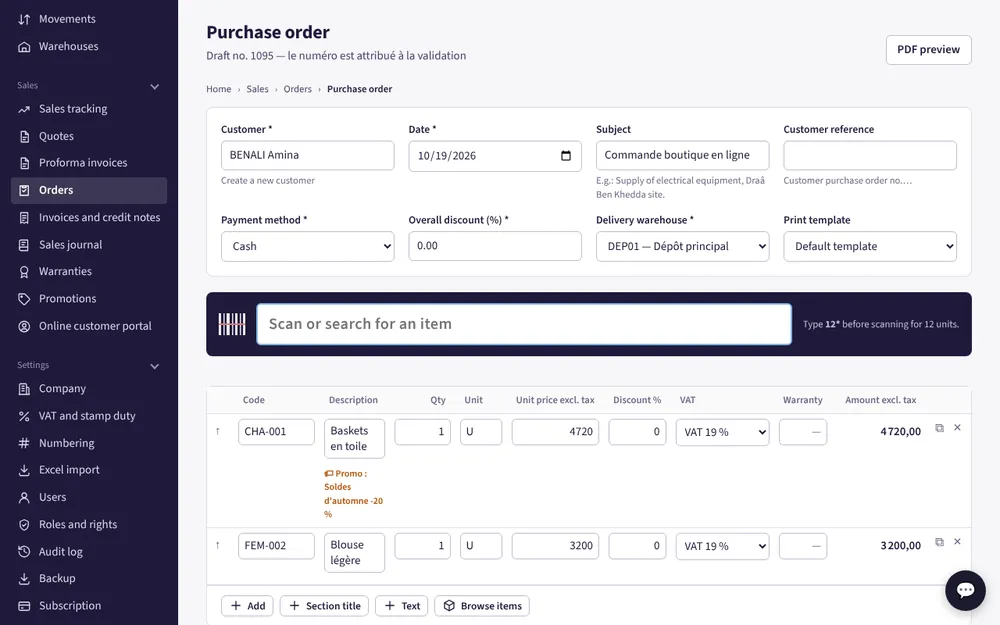Duplicate the FEM-002 line with copy icon
The height and width of the screenshot is (625, 1000).
pos(939,542)
